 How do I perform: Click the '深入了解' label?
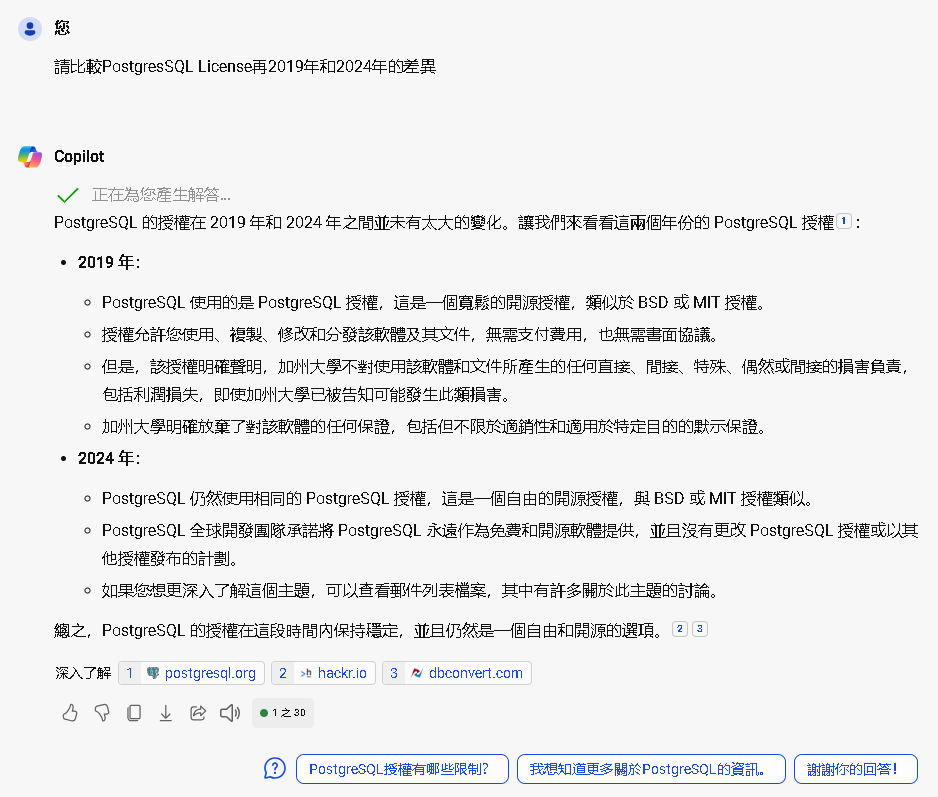coord(83,673)
